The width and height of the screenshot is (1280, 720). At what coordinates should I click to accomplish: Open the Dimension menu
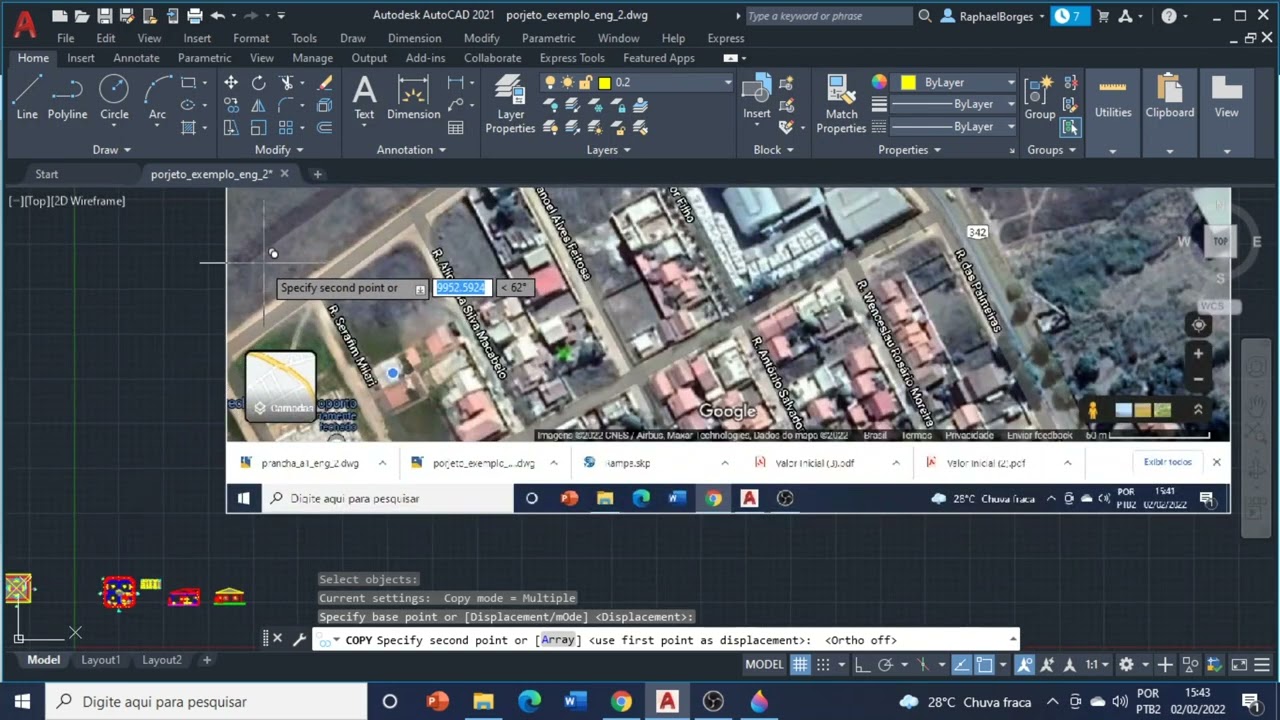pyautogui.click(x=414, y=38)
